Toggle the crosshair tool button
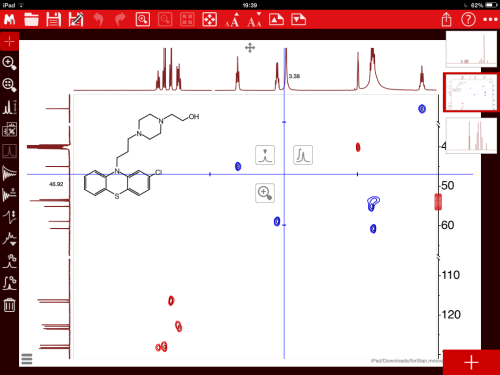This screenshot has width=500, height=375. tap(9, 41)
